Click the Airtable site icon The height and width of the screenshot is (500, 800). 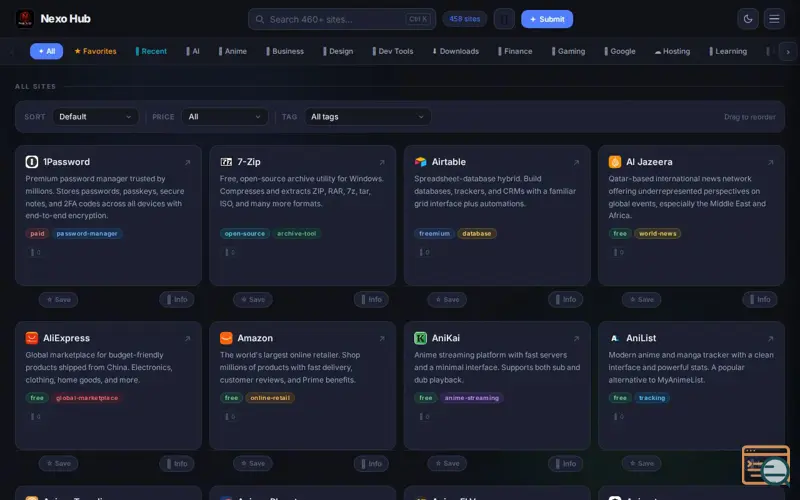420,162
